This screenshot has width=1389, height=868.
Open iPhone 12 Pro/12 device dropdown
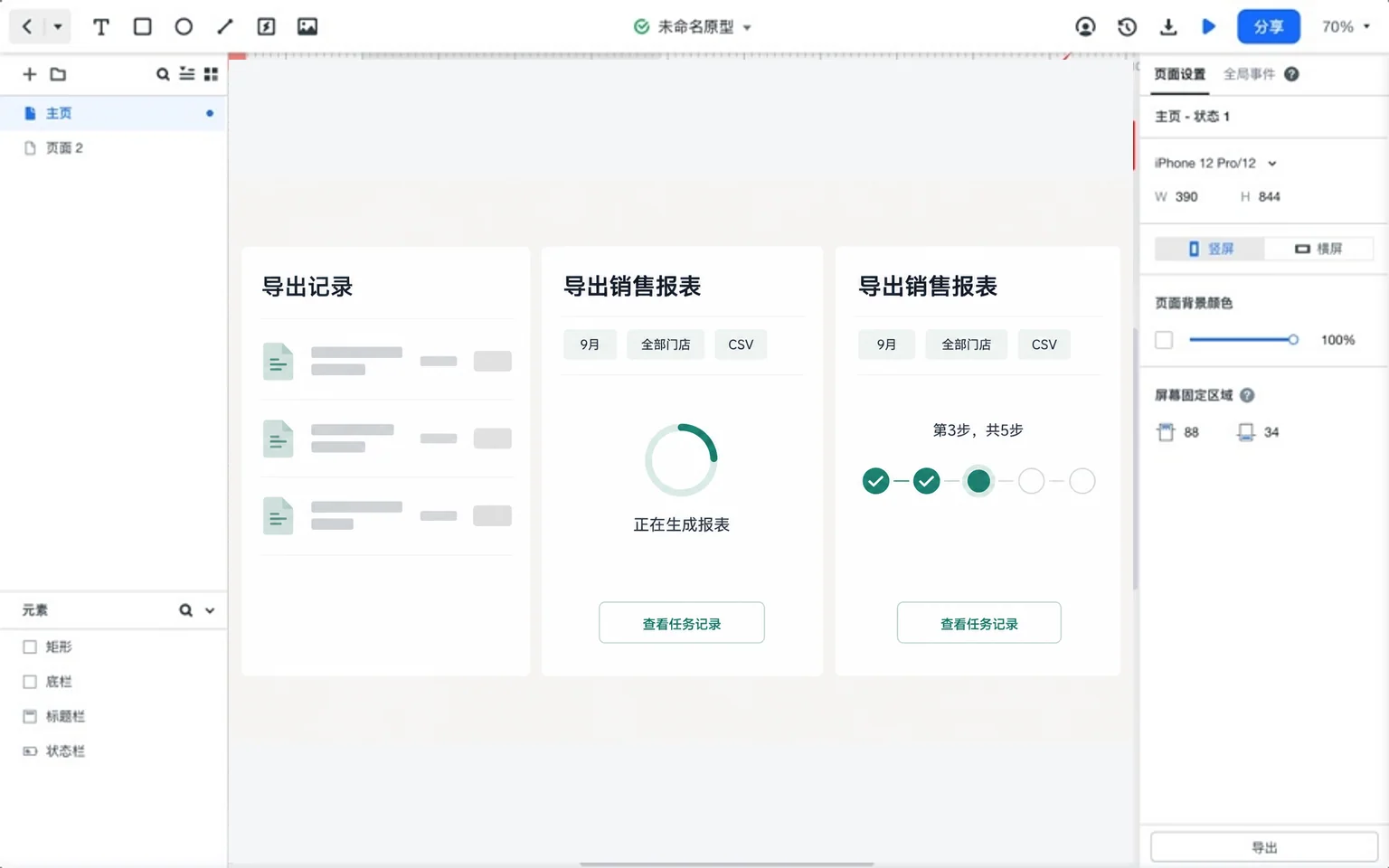[1215, 163]
